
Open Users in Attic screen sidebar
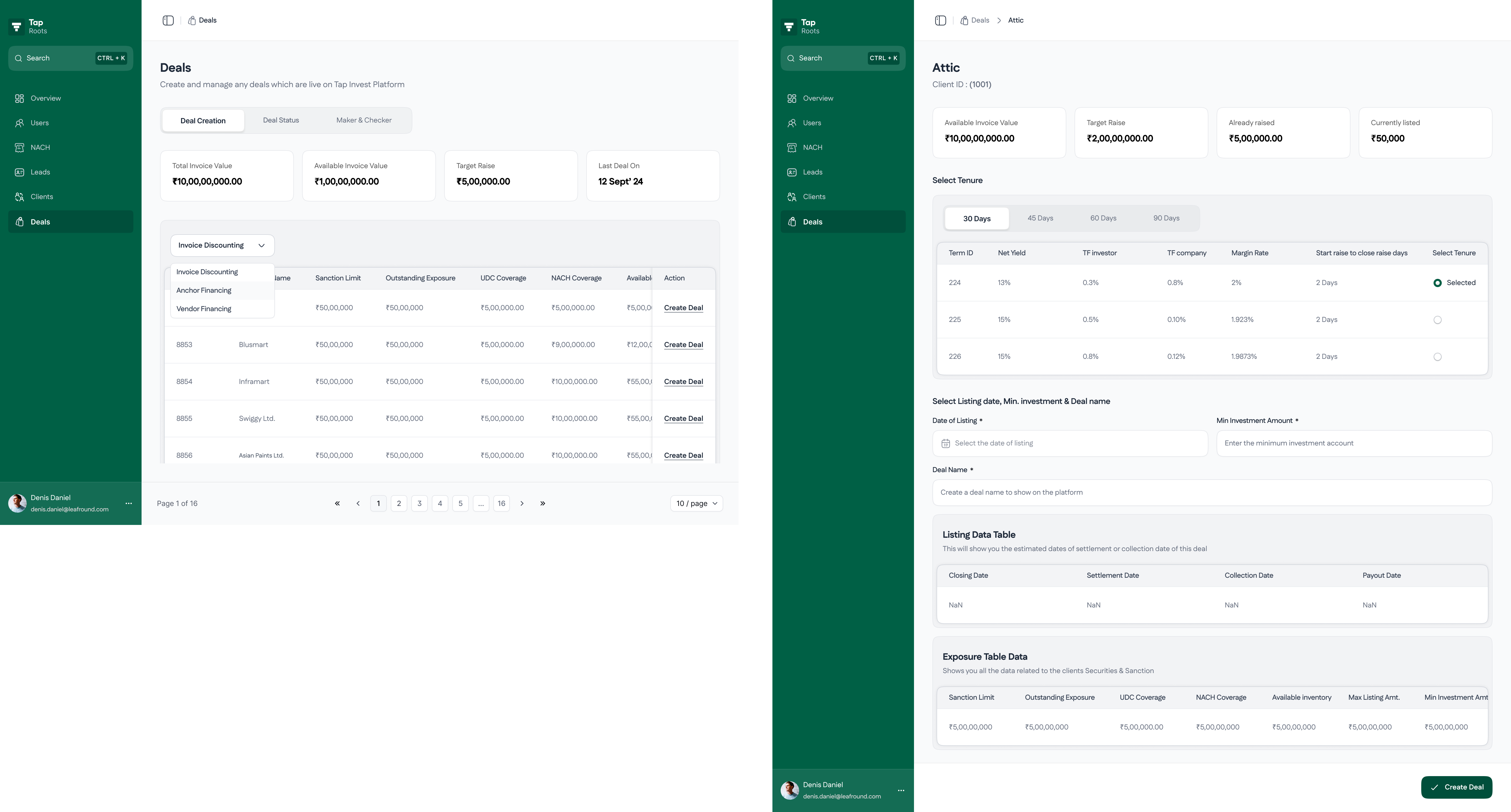pos(843,123)
